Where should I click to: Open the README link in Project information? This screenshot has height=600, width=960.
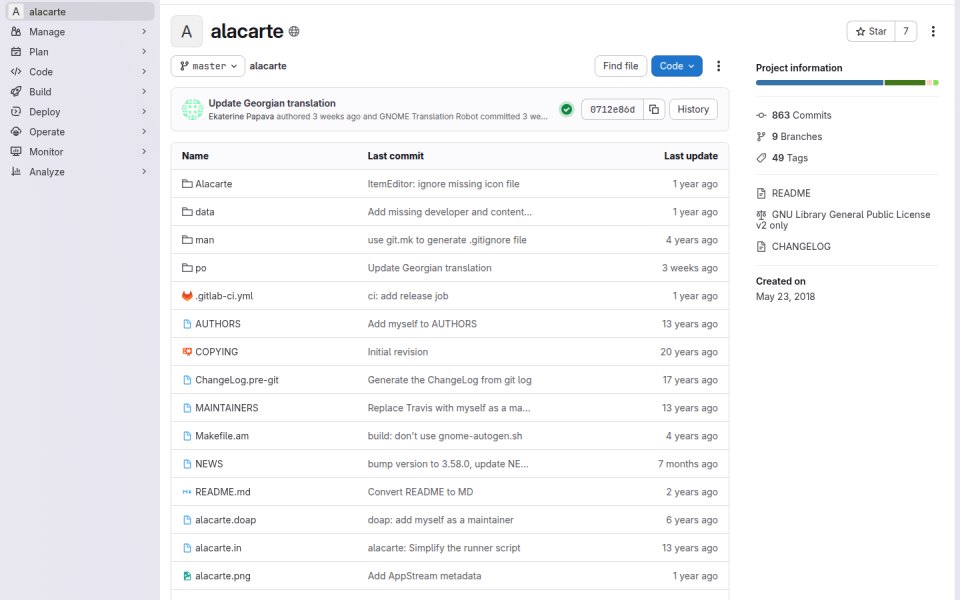click(x=791, y=193)
